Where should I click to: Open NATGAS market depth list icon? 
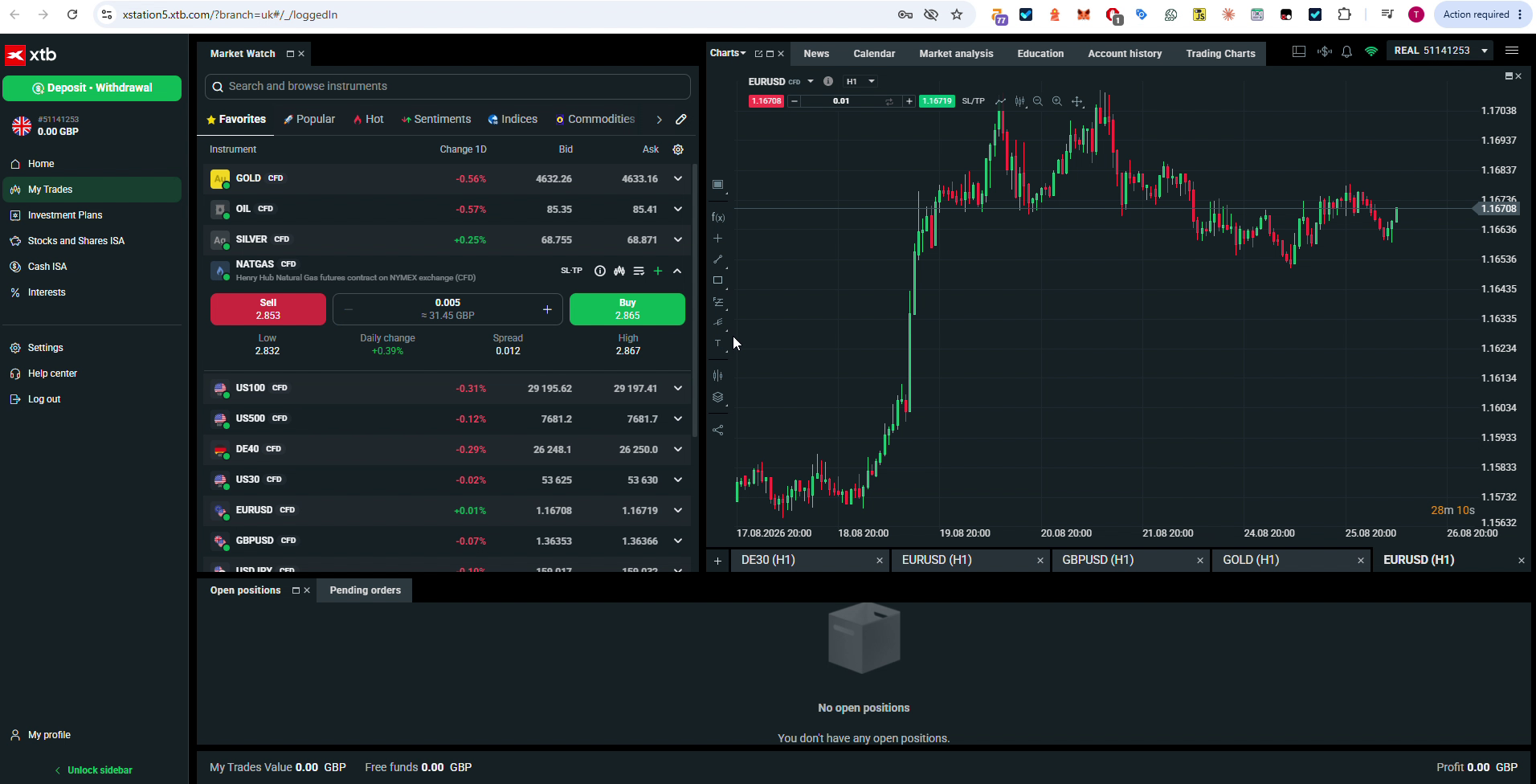click(x=639, y=271)
